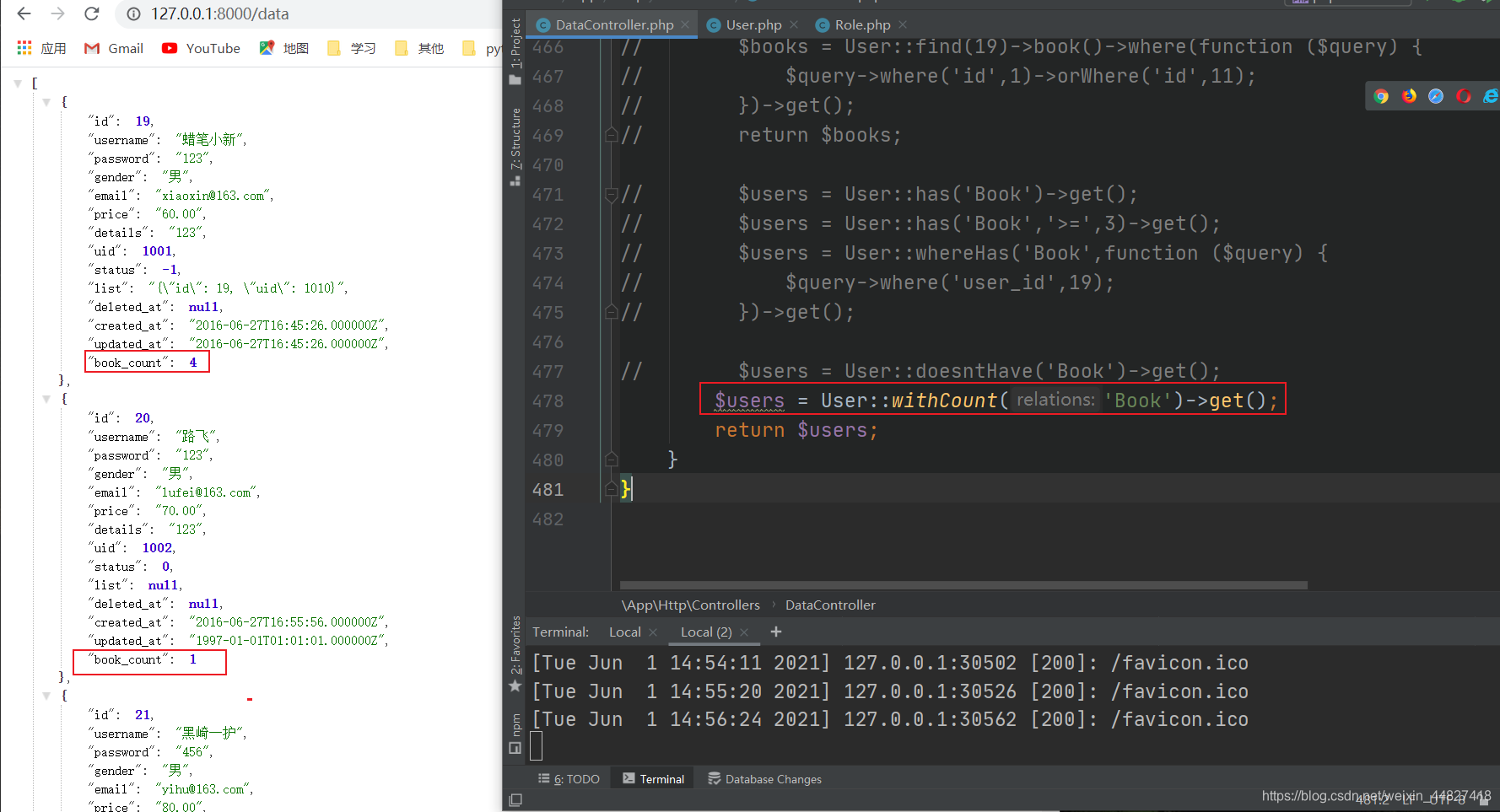Click the uid value 1002

[x=159, y=548]
